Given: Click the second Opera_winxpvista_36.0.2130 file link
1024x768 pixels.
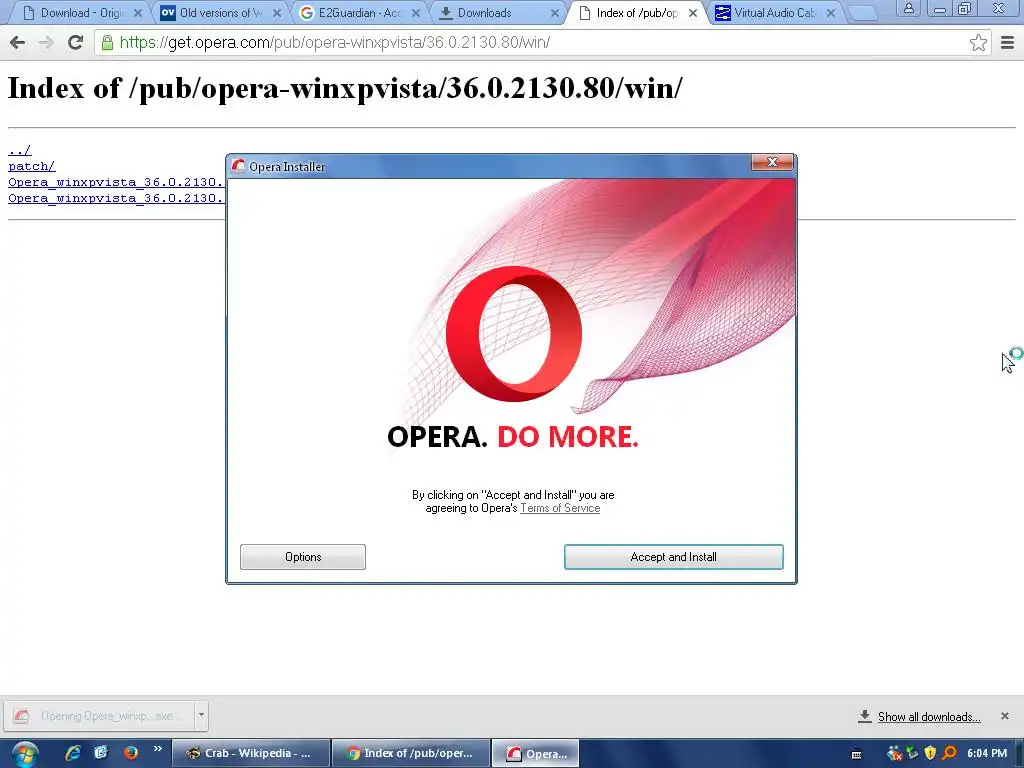Looking at the screenshot, I should click(116, 198).
